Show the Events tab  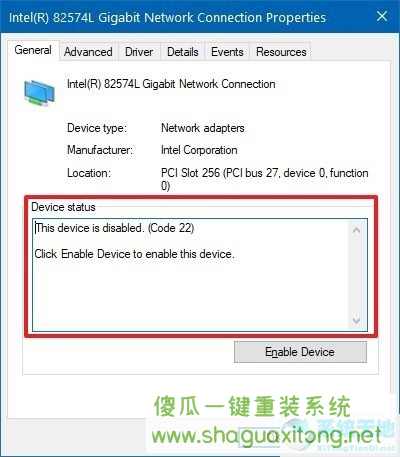tap(227, 52)
